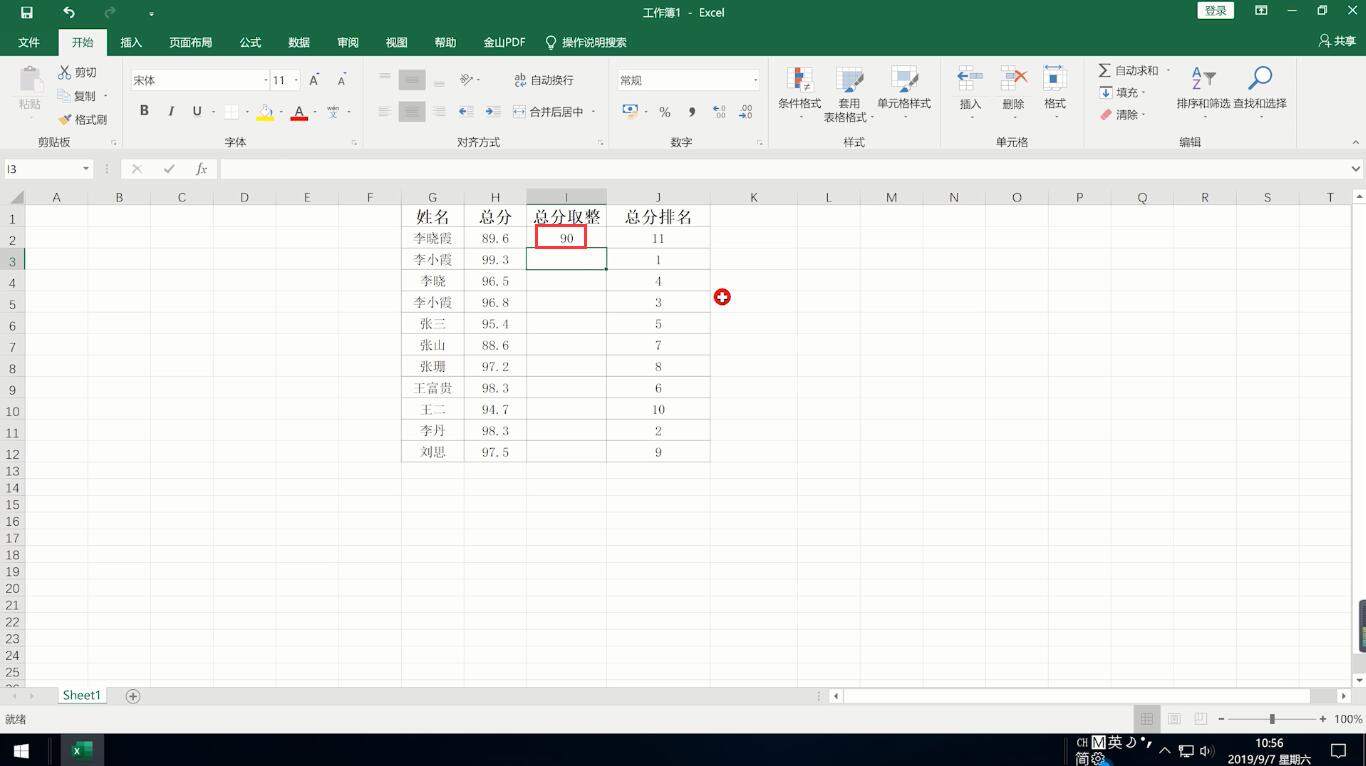Increase decimal places
1366x766 pixels.
[719, 112]
